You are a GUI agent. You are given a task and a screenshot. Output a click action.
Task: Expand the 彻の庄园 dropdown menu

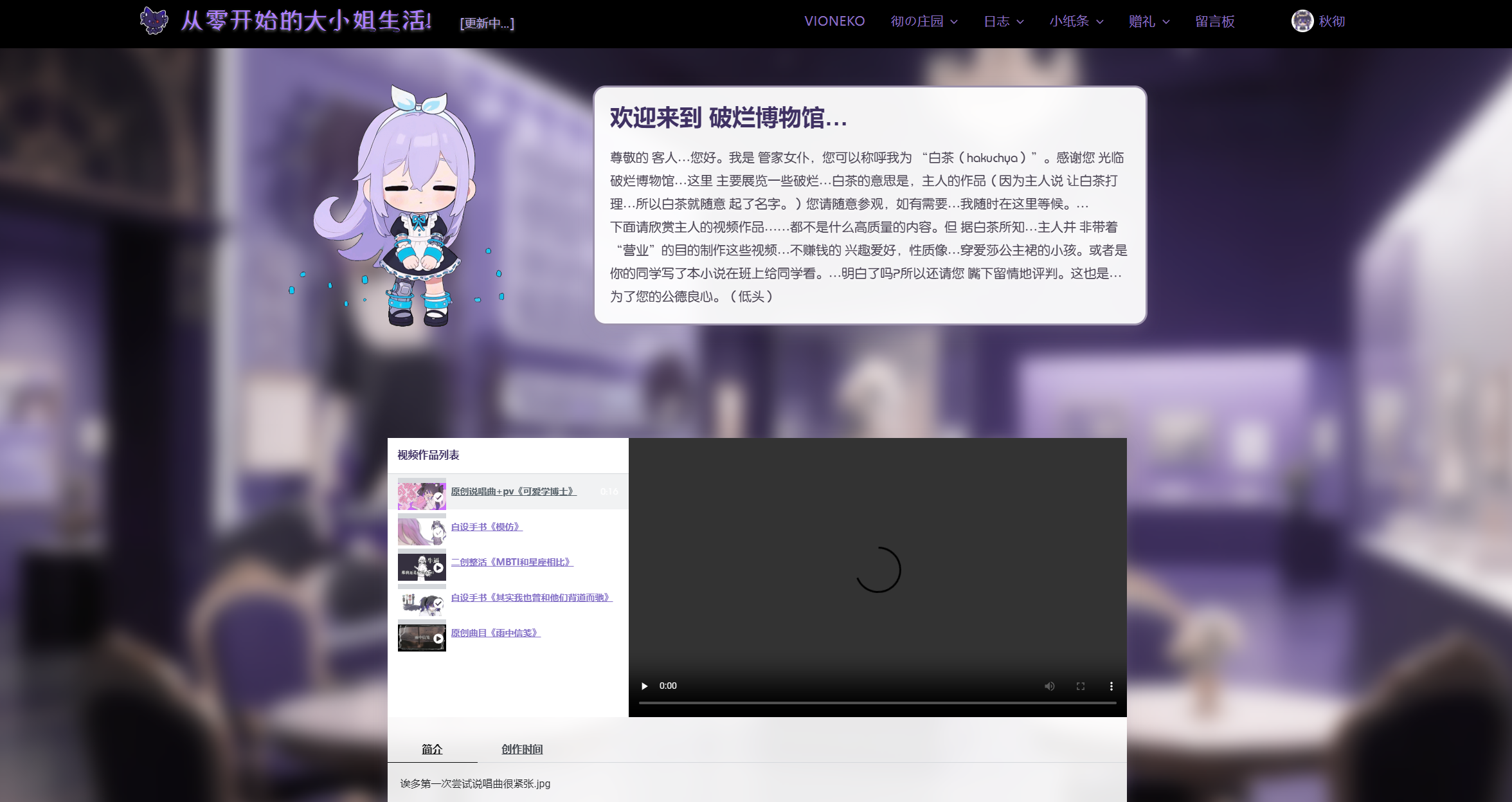(924, 21)
